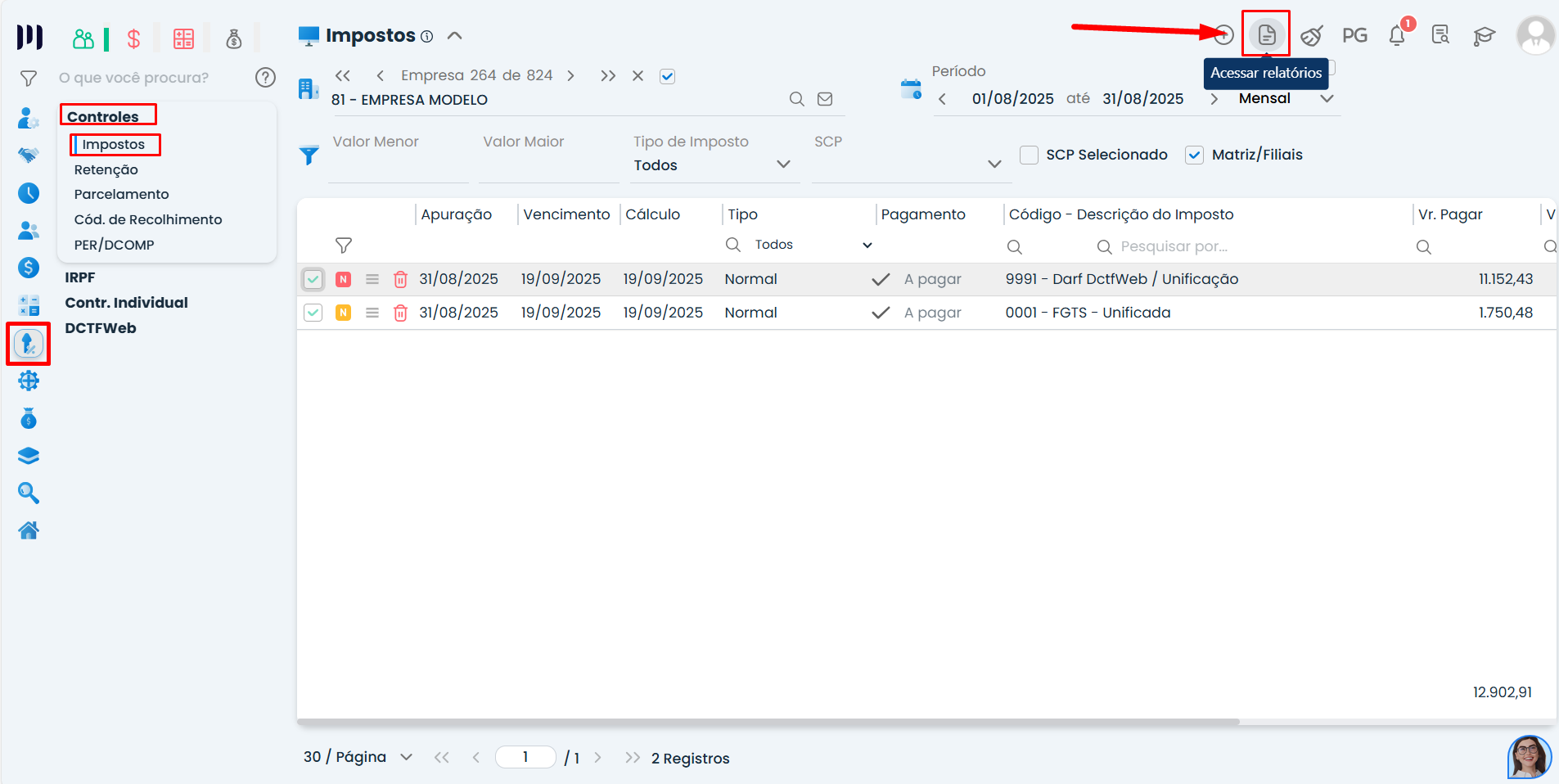This screenshot has width=1559, height=784.
Task: Select Retenção in the Controles menu
Action: click(106, 169)
